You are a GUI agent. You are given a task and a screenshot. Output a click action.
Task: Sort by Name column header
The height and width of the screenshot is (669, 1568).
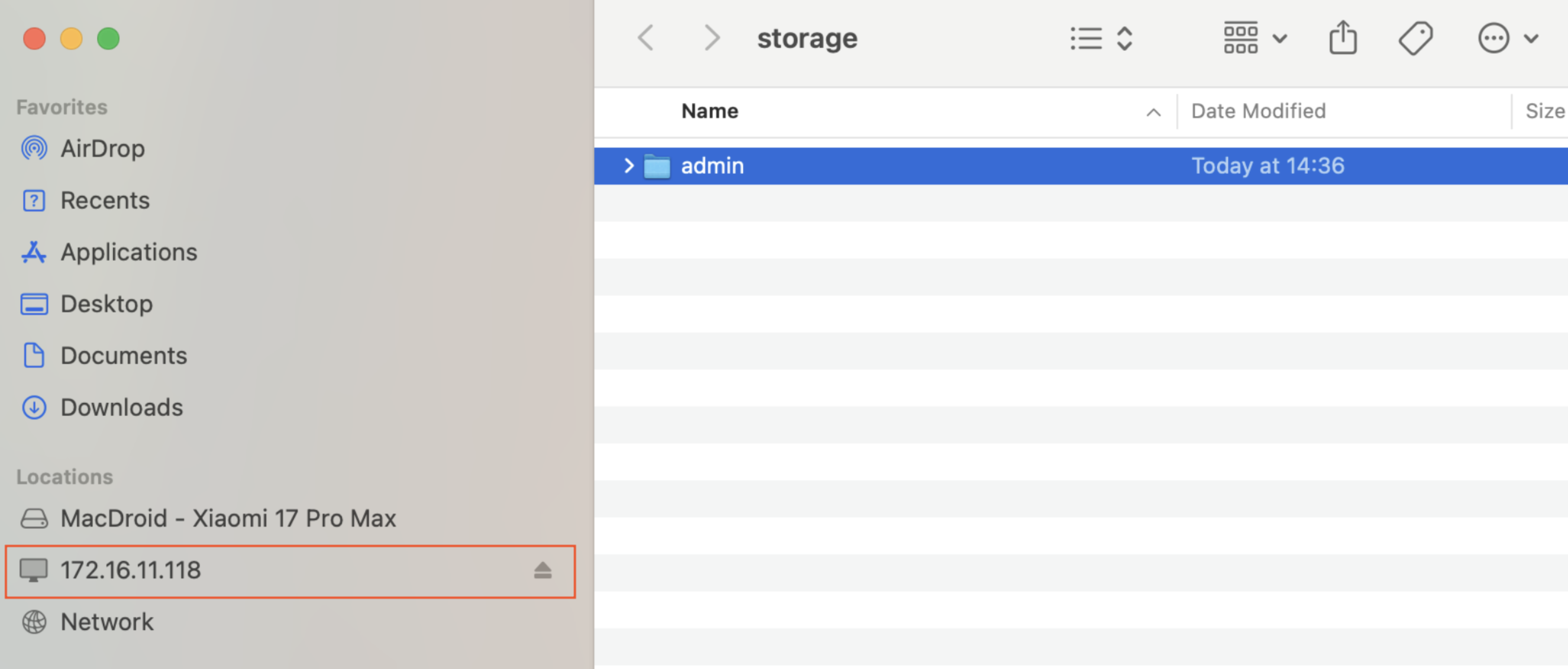pyautogui.click(x=709, y=111)
